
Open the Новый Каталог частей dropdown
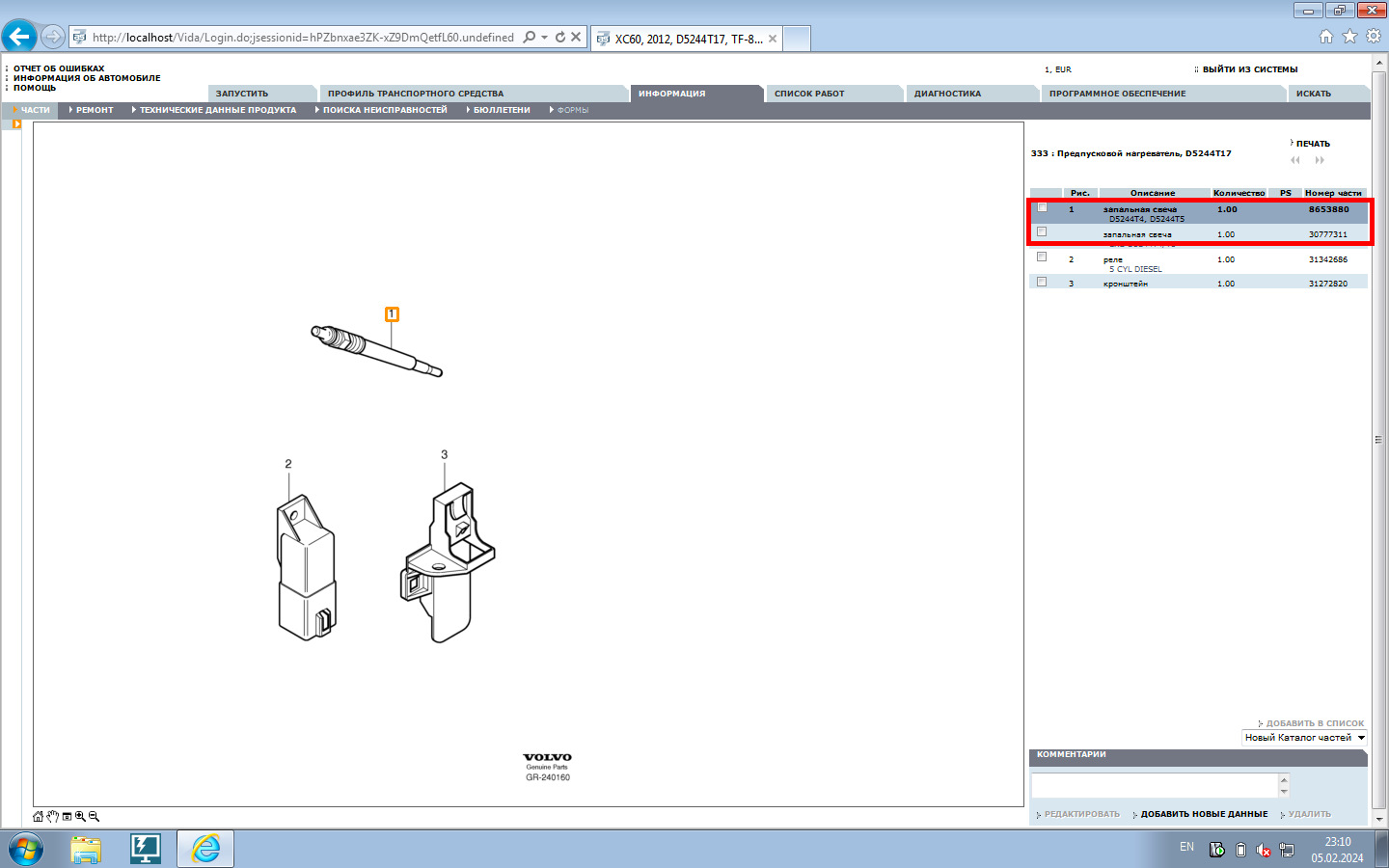click(x=1305, y=738)
